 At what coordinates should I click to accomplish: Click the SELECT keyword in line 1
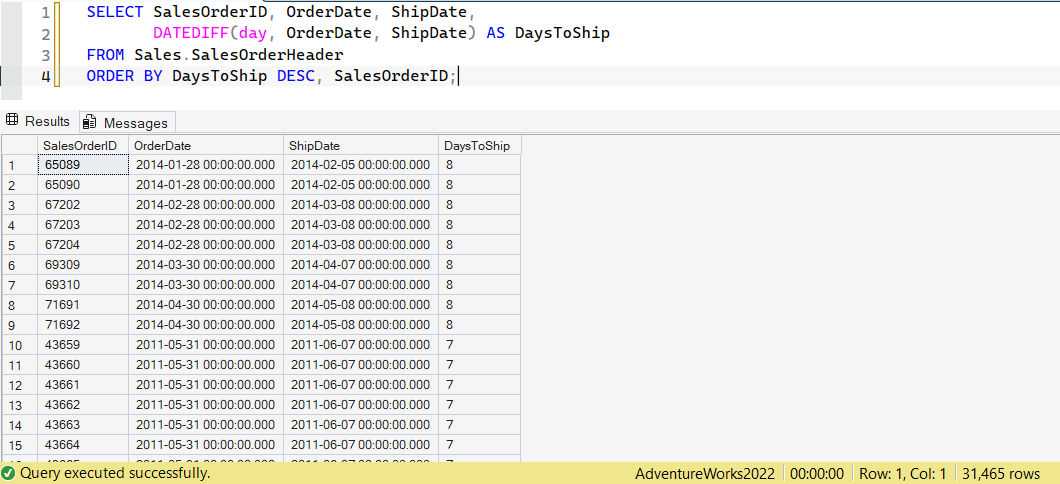pyautogui.click(x=115, y=11)
